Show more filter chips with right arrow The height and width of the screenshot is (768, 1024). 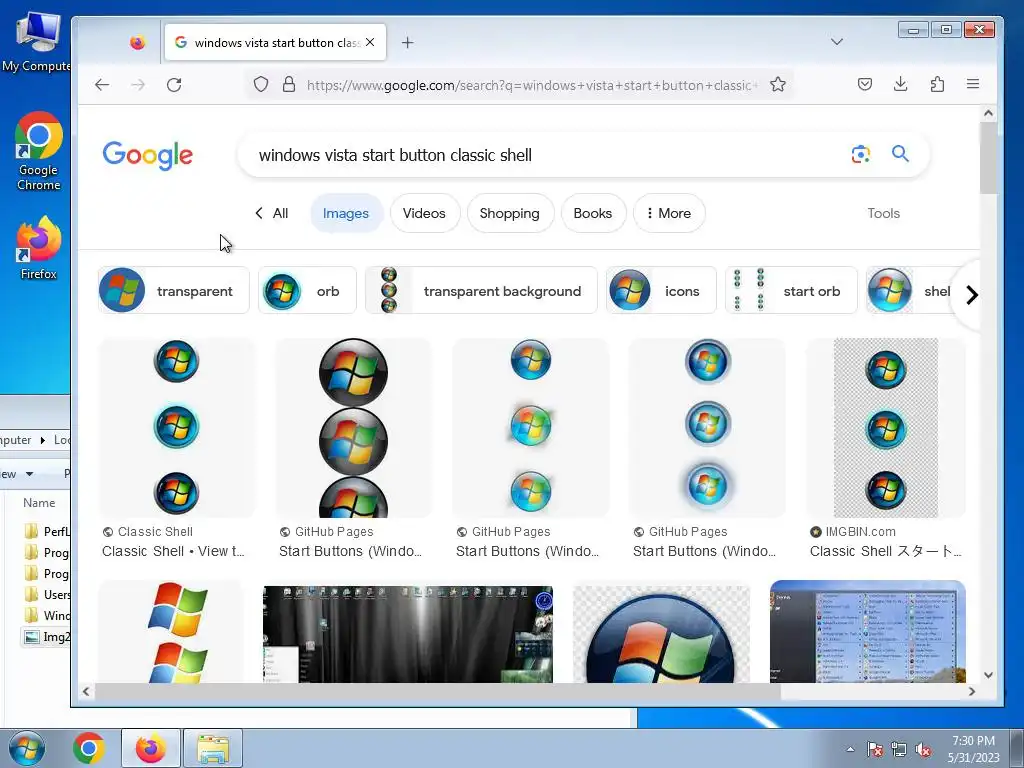971,295
